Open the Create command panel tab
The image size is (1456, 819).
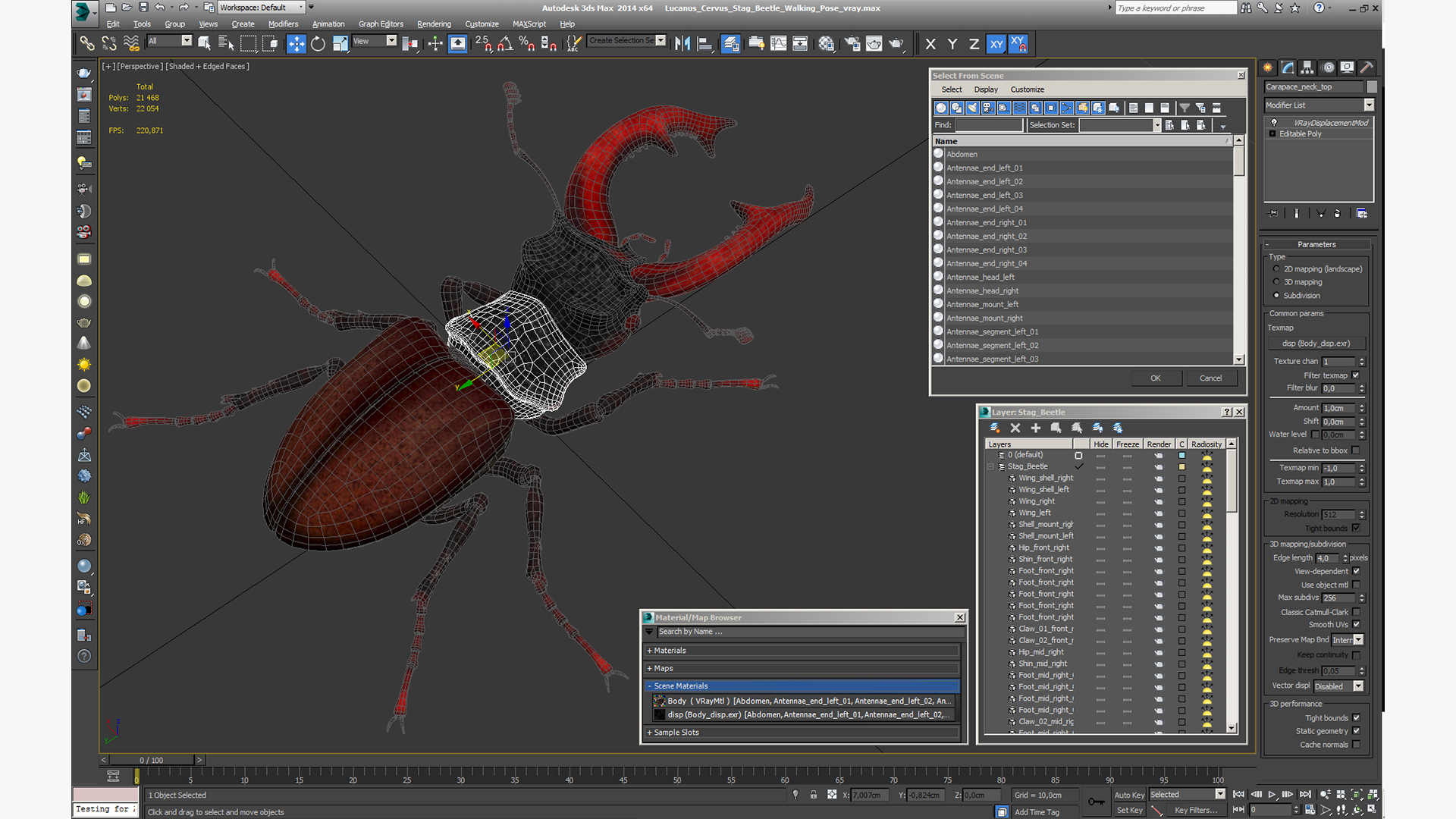1268,67
